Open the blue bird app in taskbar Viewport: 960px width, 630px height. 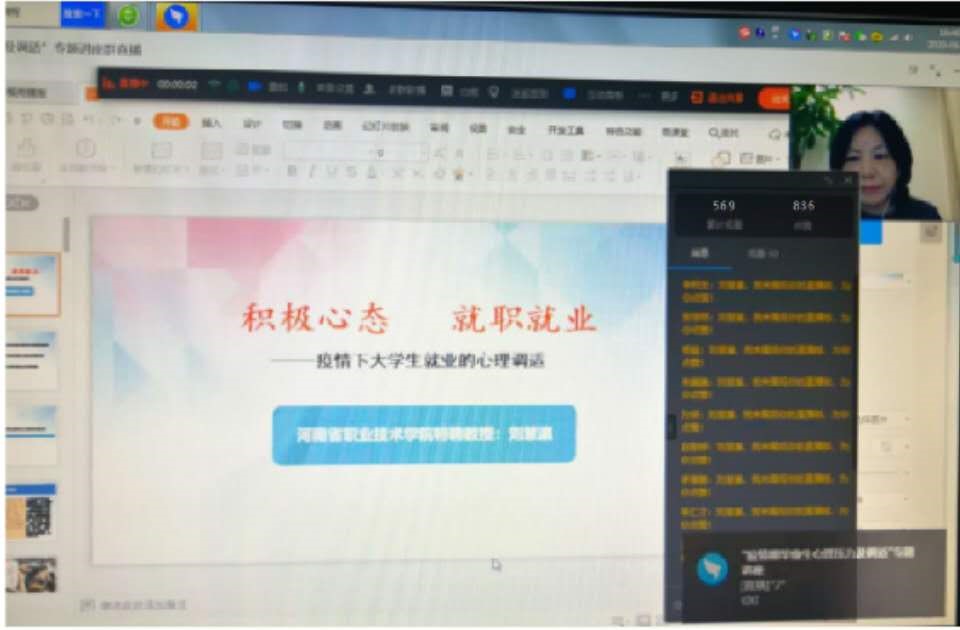[176, 16]
